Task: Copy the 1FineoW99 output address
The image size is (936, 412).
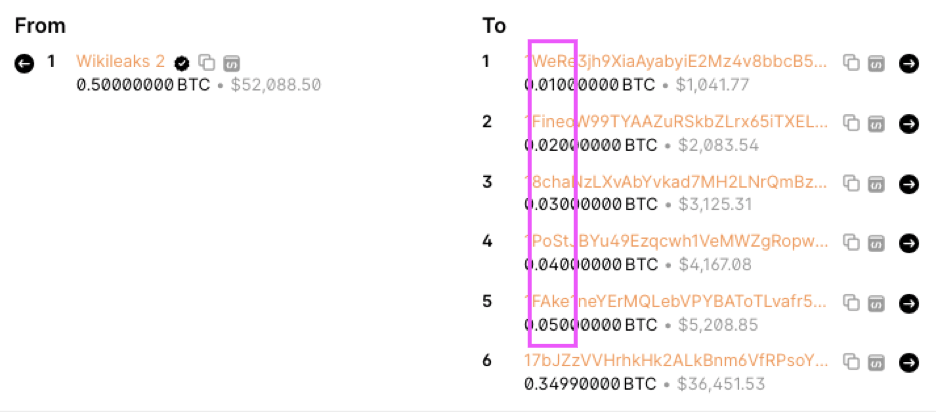Action: [851, 122]
